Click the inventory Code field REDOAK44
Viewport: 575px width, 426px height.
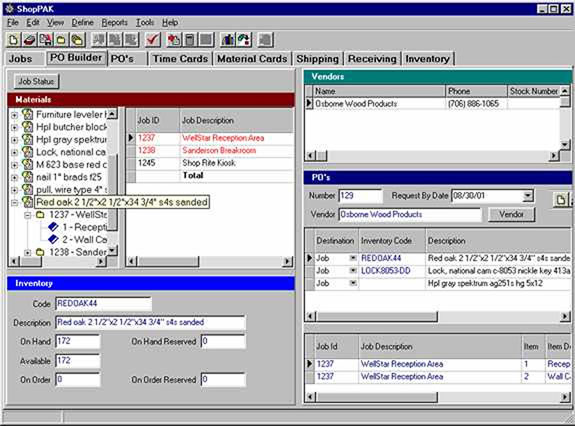(x=103, y=304)
